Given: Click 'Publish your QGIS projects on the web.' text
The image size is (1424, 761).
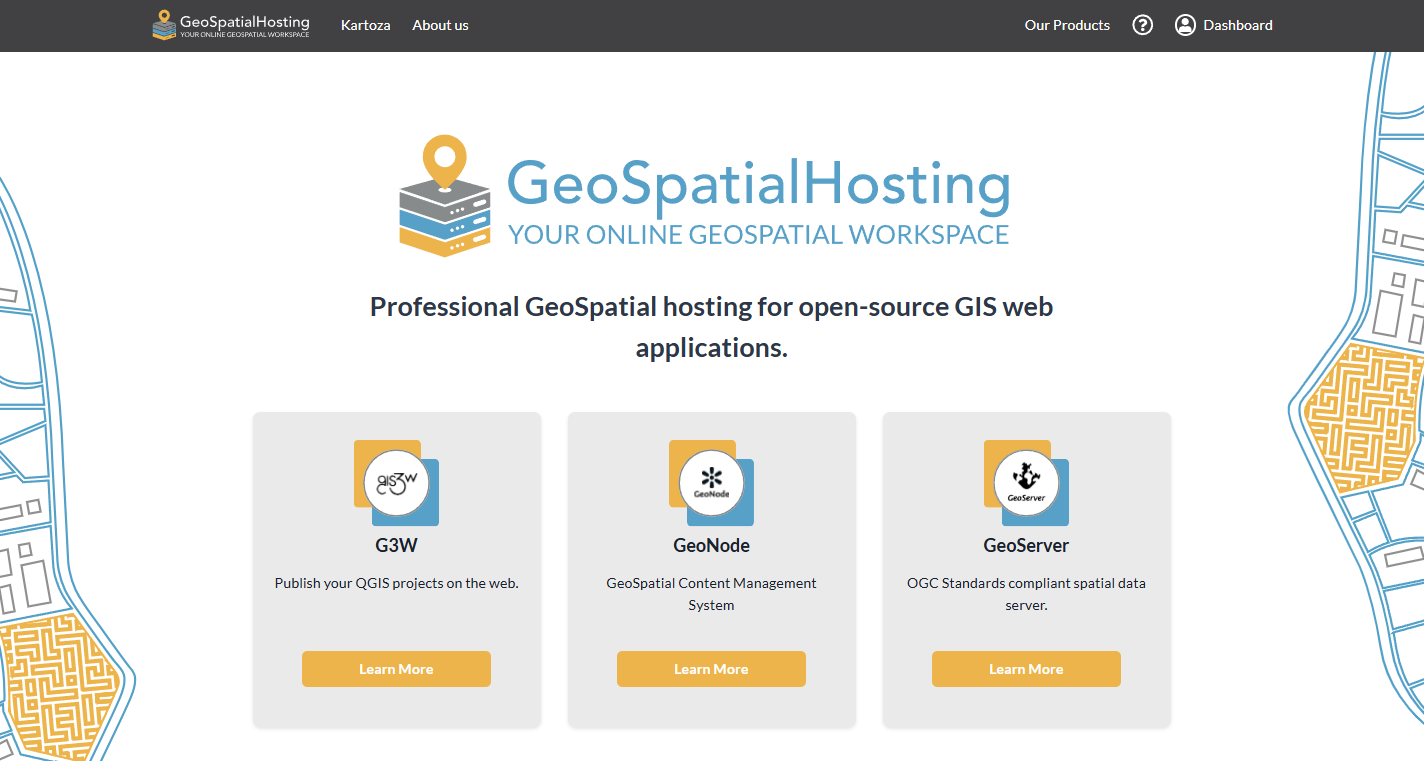Looking at the screenshot, I should (396, 583).
